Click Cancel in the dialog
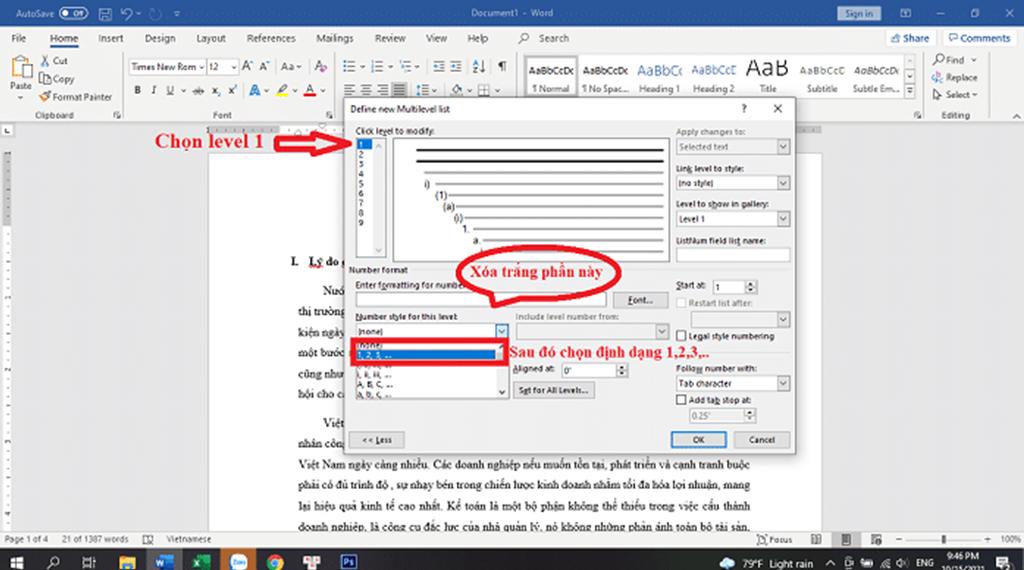 761,439
